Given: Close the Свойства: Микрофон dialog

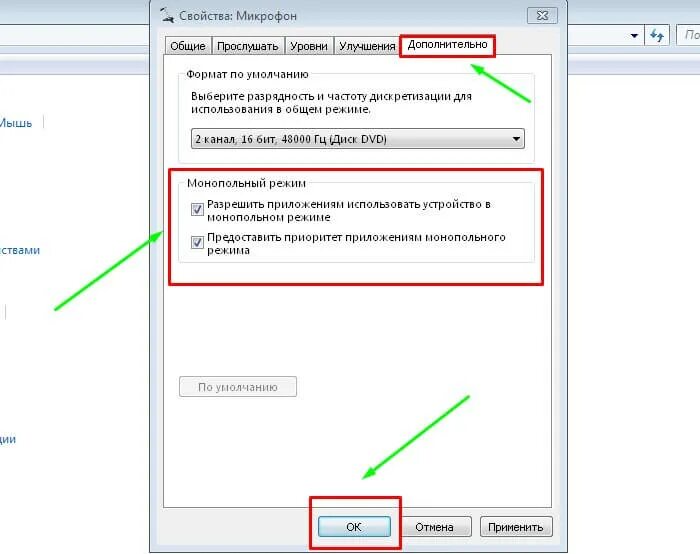Looking at the screenshot, I should (542, 16).
